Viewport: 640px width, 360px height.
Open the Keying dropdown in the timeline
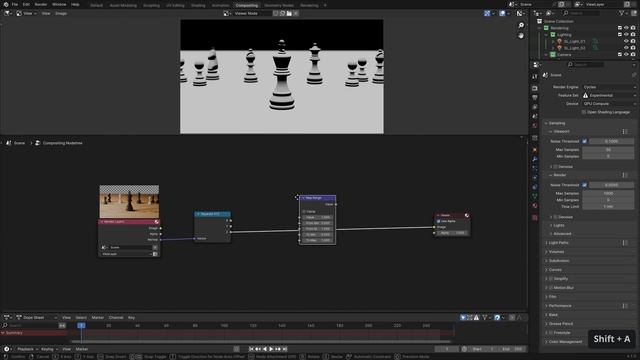tap(49, 349)
